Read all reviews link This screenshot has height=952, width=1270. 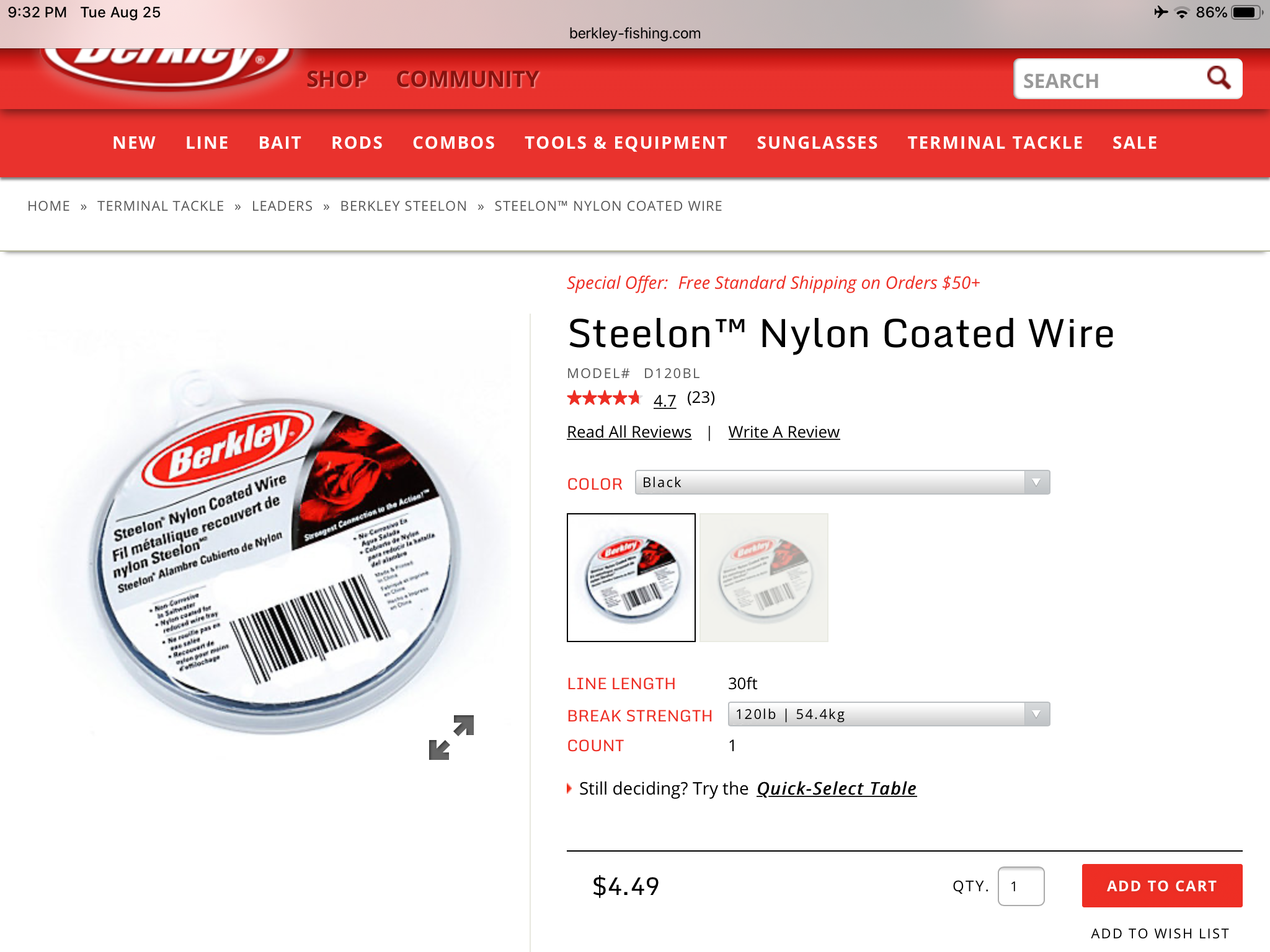[629, 432]
